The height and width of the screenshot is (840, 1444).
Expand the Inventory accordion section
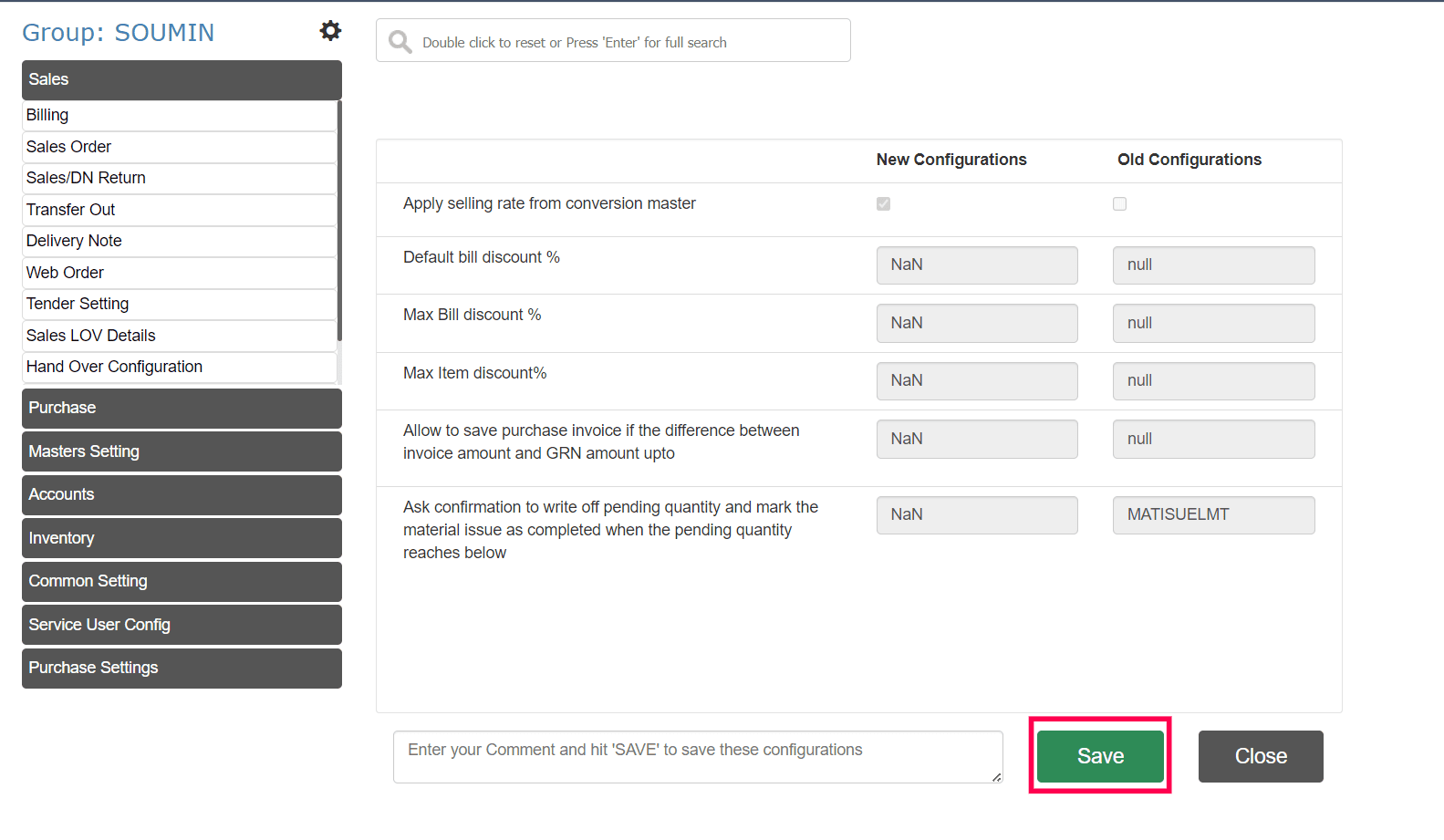pos(182,538)
